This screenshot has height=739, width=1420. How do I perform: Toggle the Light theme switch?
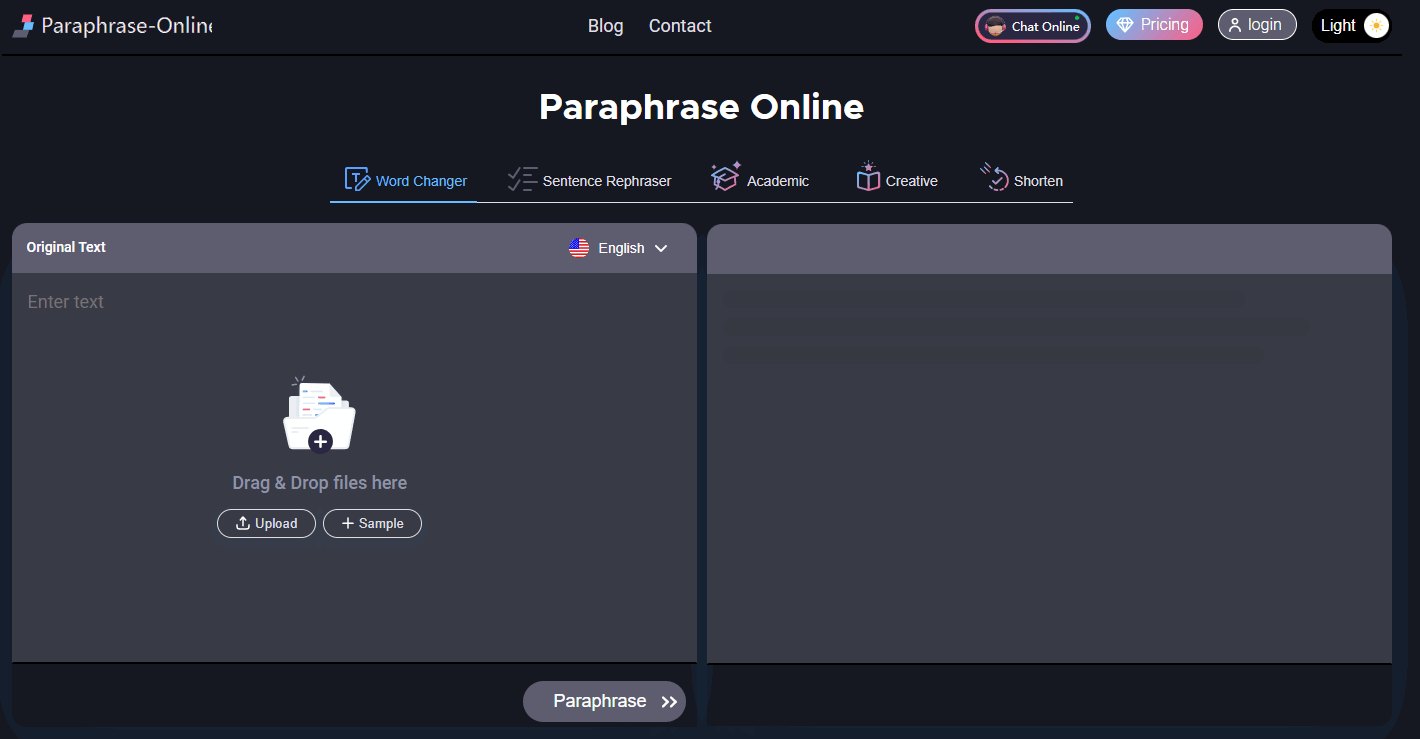pos(1352,26)
